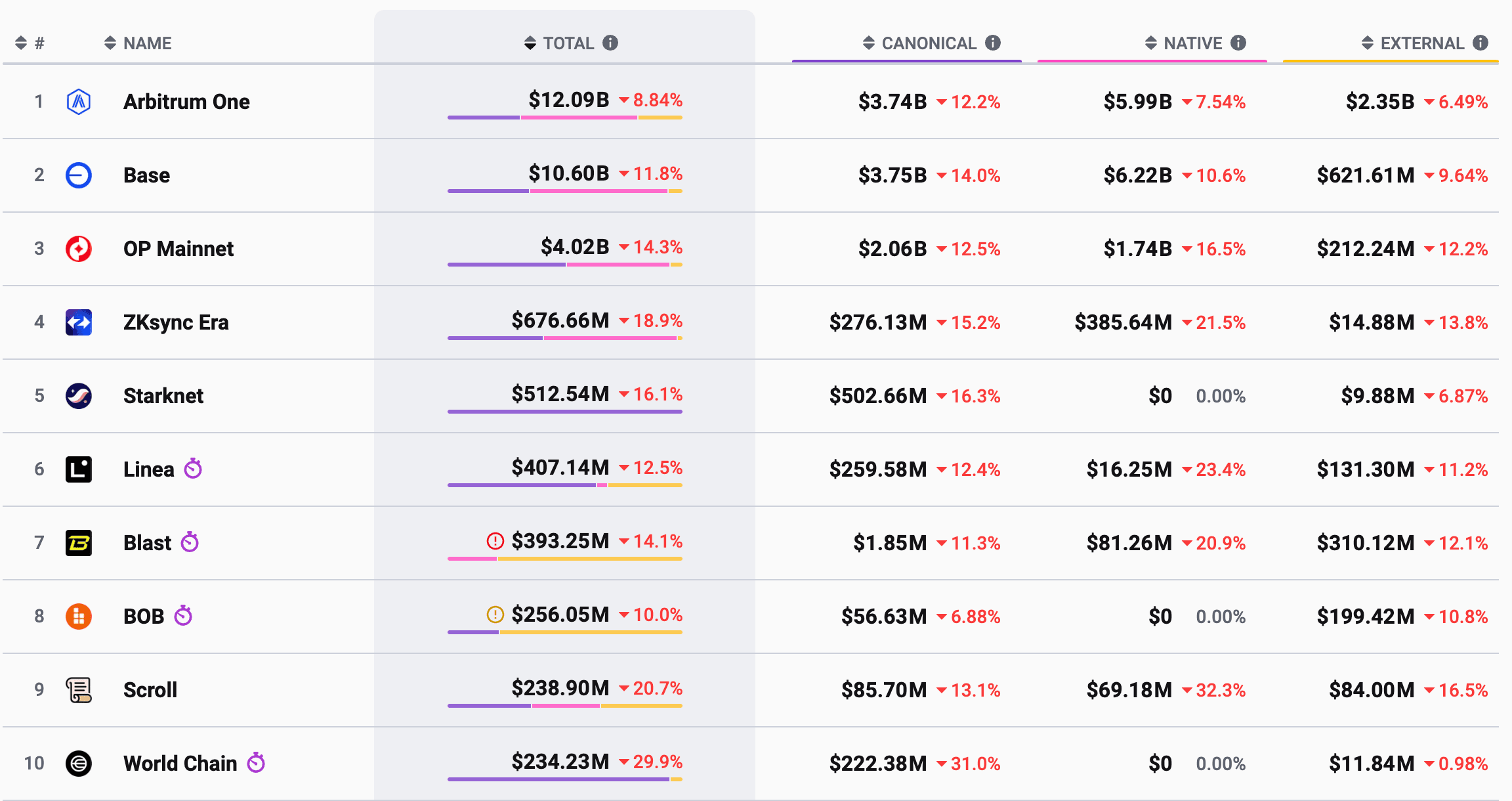Click Starknet's $512.54M total value

click(560, 394)
